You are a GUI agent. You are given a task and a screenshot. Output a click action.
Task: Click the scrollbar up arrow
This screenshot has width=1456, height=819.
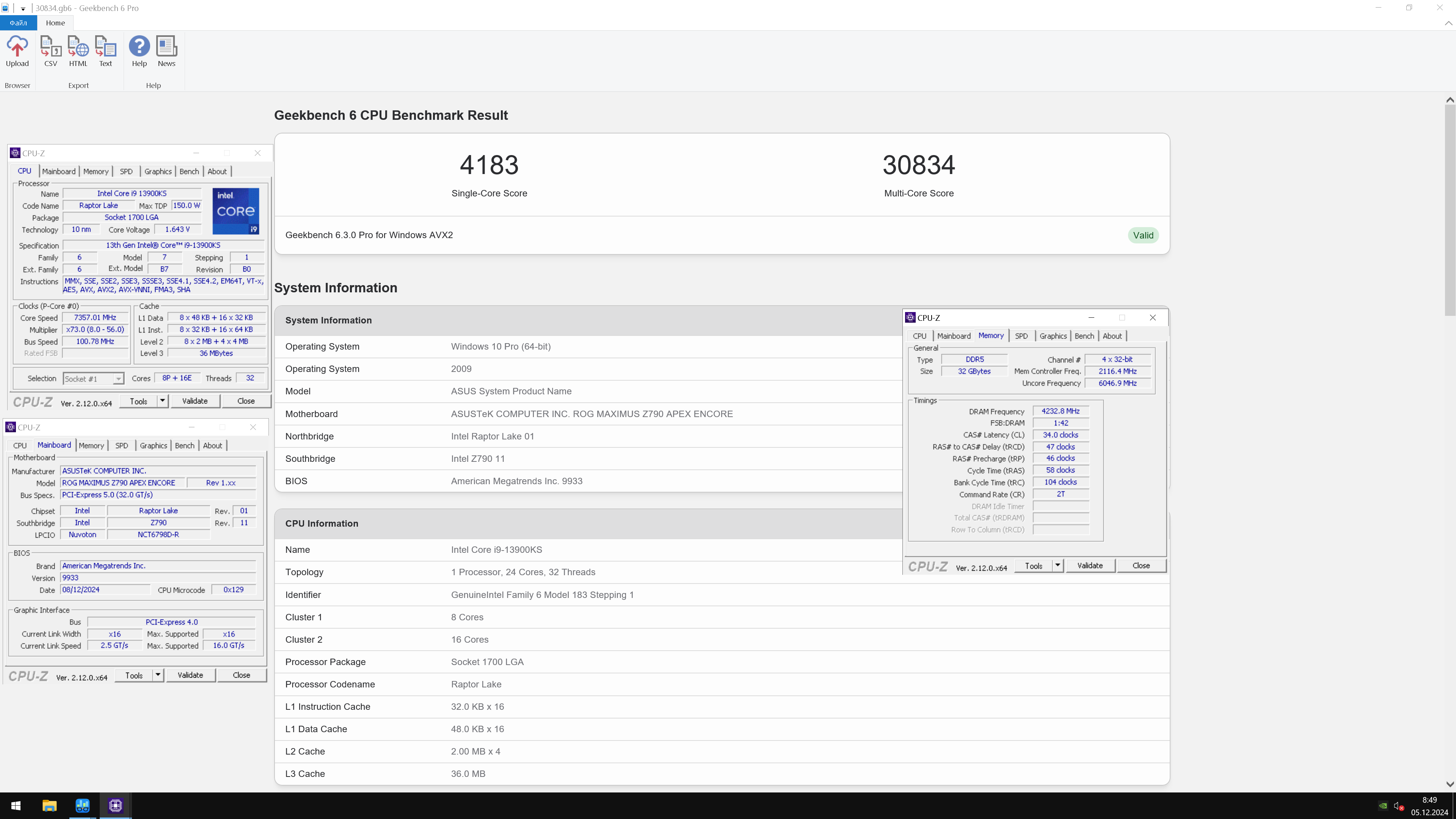pyautogui.click(x=1450, y=99)
